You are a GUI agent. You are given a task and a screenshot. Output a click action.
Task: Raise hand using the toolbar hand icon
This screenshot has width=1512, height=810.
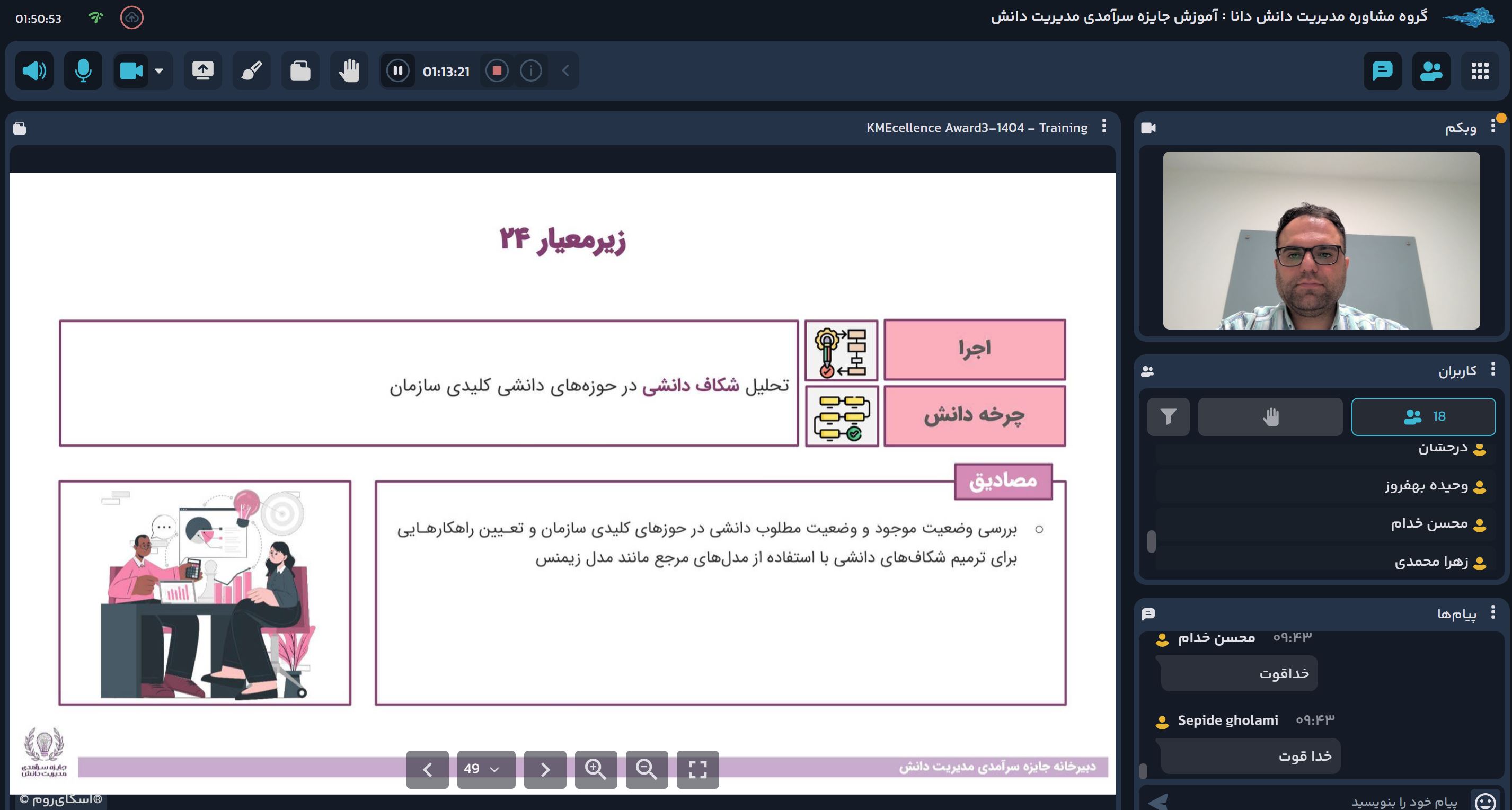click(x=349, y=71)
